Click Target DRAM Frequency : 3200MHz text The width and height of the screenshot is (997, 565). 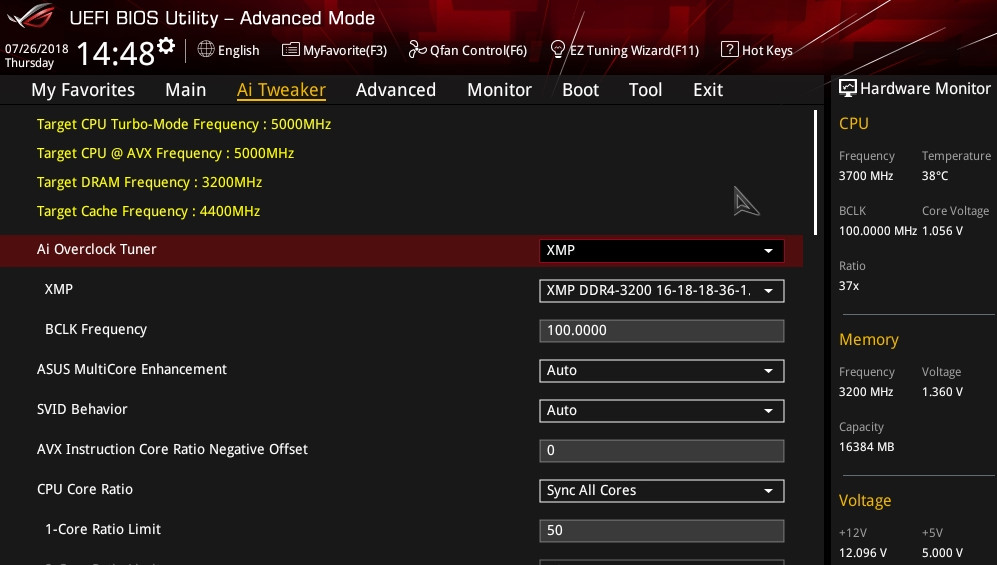[149, 182]
